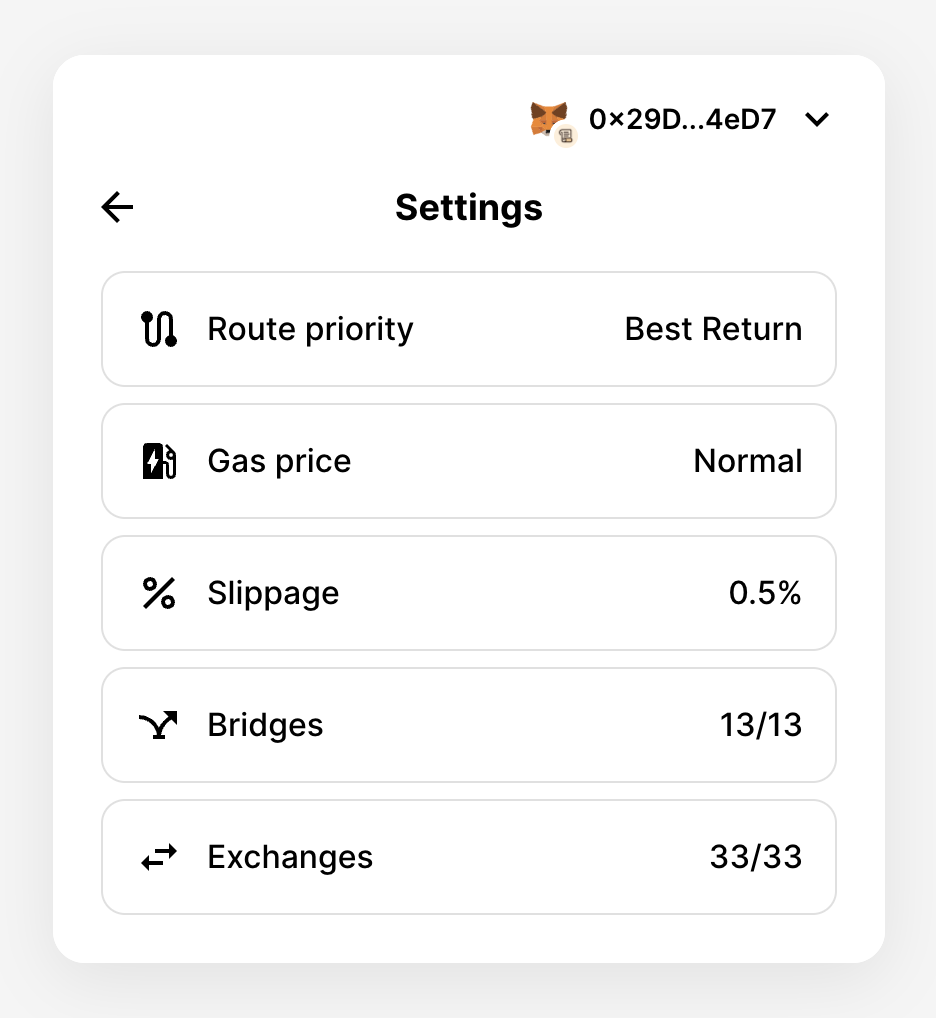936x1018 pixels.
Task: Open the Bridges settings row
Action: click(x=469, y=725)
